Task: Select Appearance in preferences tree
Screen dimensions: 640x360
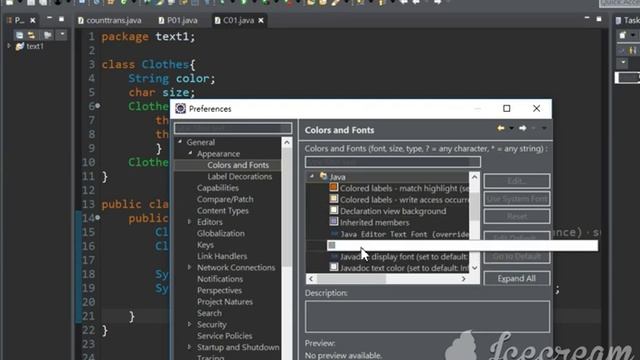Action: (x=218, y=154)
